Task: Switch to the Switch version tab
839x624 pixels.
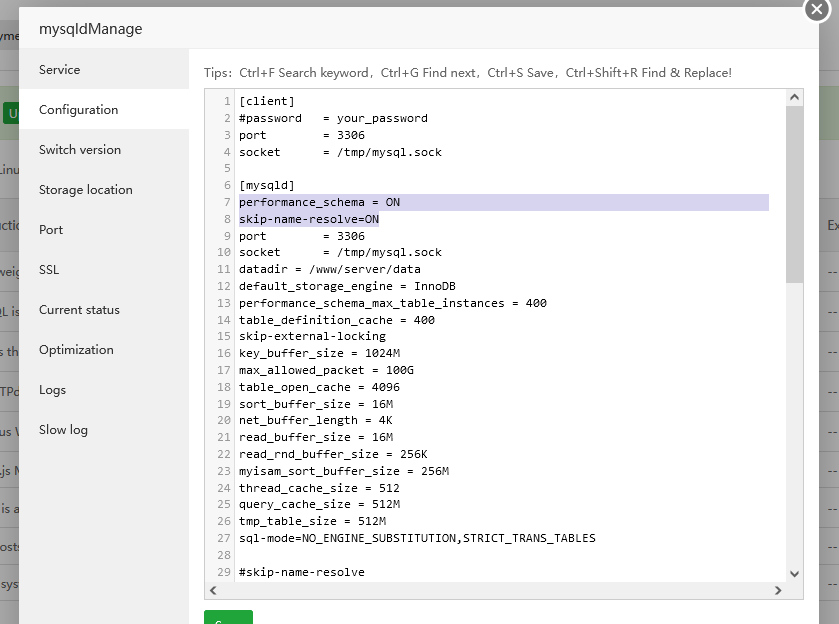Action: [80, 150]
